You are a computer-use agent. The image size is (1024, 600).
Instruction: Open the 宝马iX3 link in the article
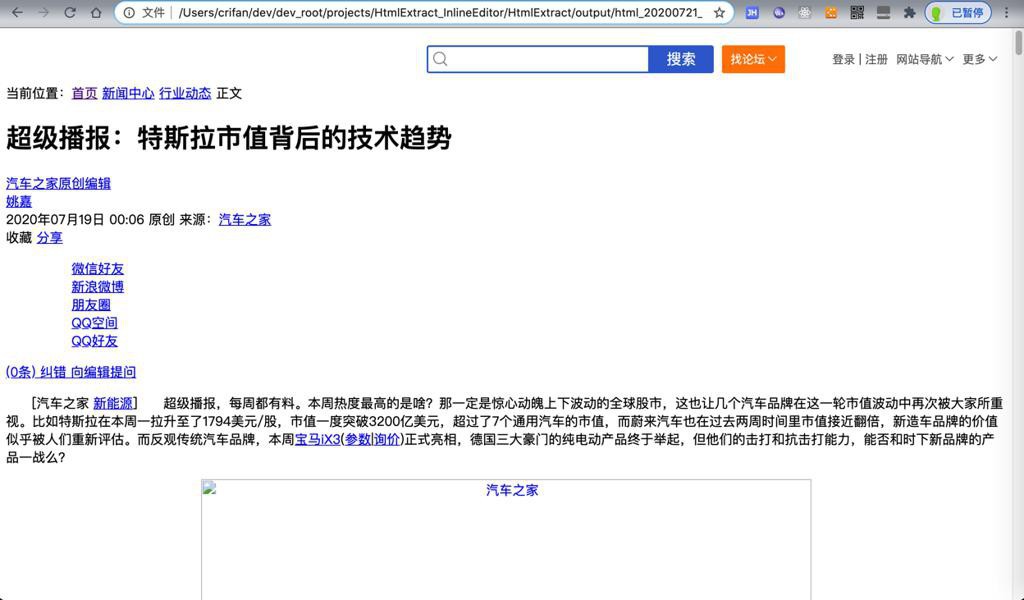(x=317, y=439)
